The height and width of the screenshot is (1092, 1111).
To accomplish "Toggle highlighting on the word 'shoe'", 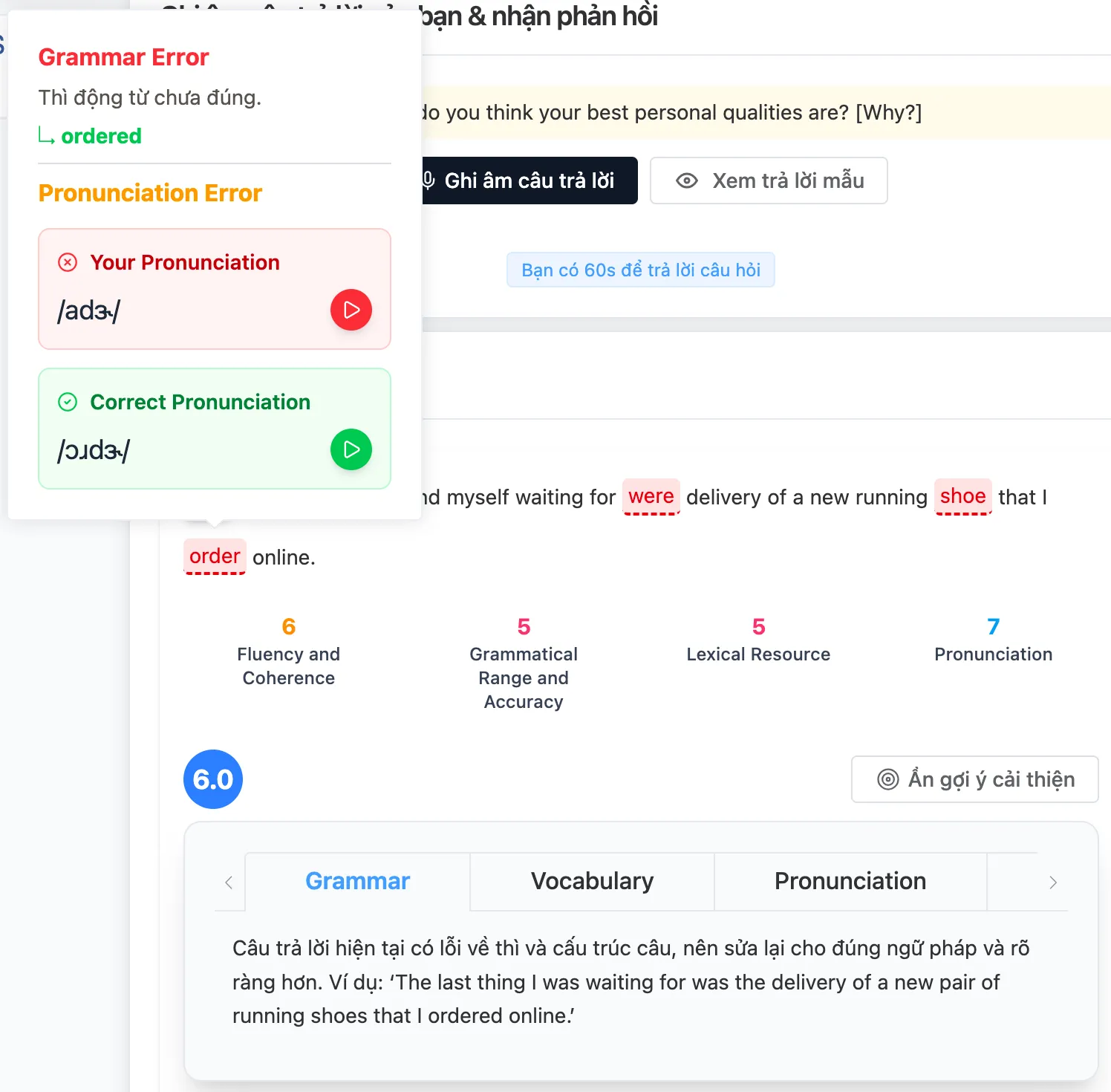I will [x=963, y=497].
